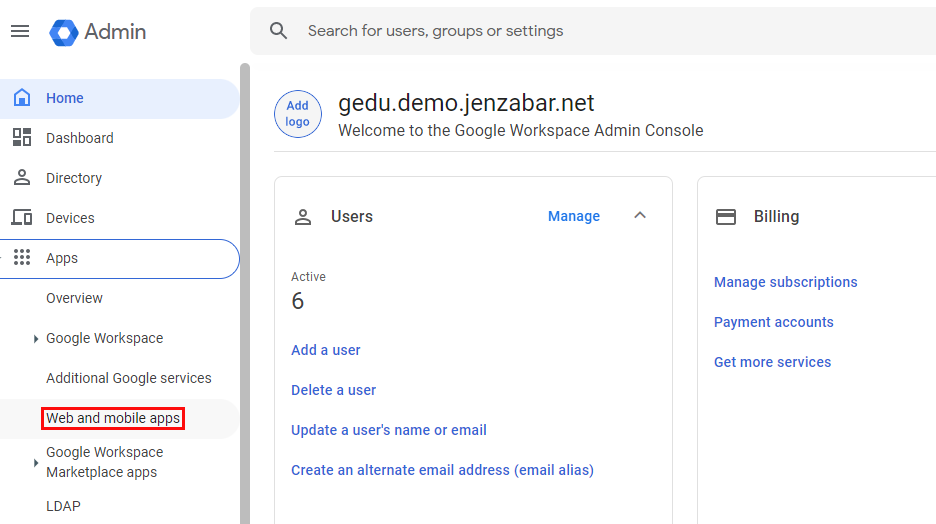
Task: Click the Apps grid icon
Action: (22, 258)
